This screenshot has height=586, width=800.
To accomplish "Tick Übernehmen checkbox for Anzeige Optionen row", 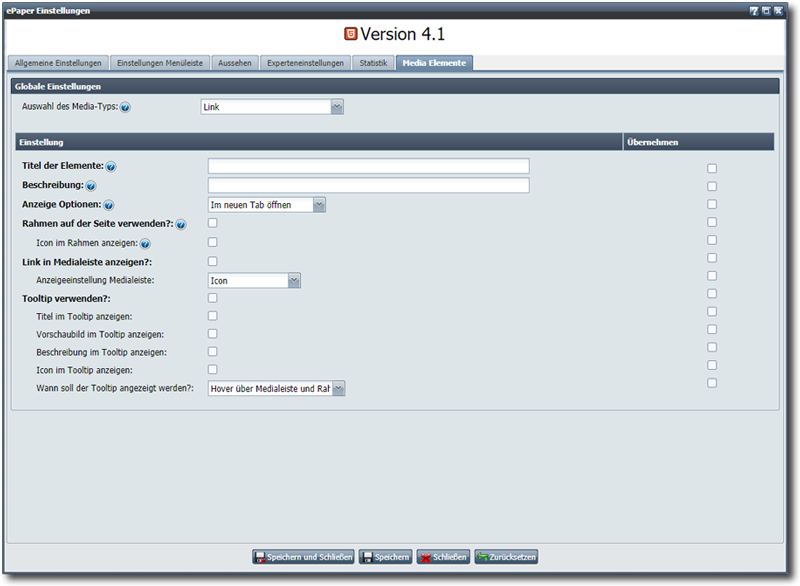I will [x=712, y=204].
